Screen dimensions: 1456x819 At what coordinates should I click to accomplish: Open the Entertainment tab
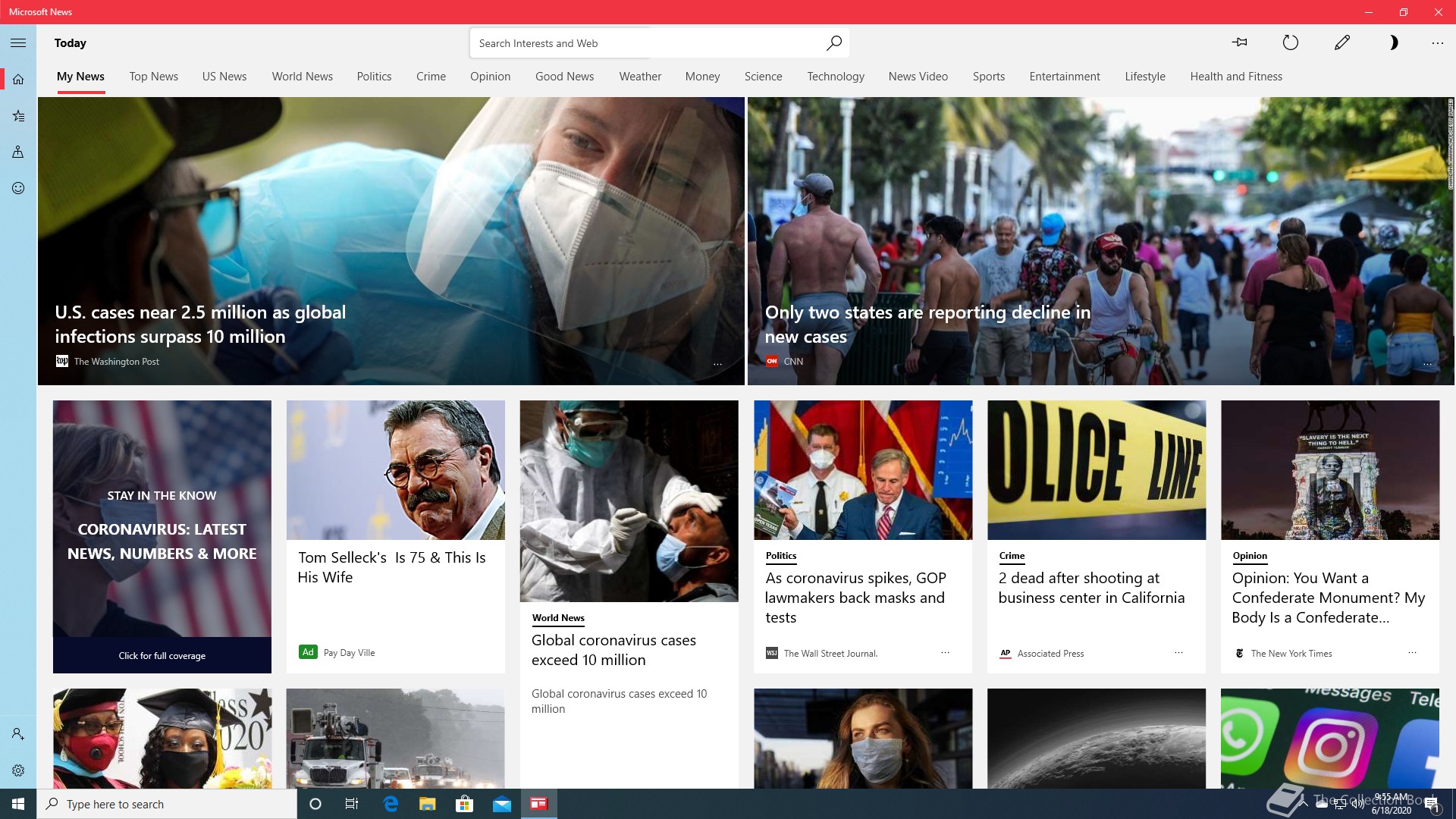1065,77
